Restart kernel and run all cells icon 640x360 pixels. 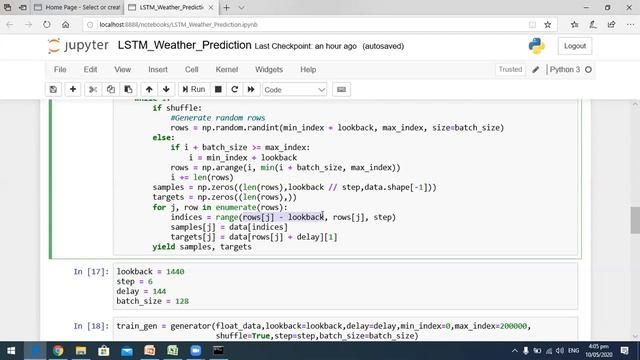[x=251, y=89]
